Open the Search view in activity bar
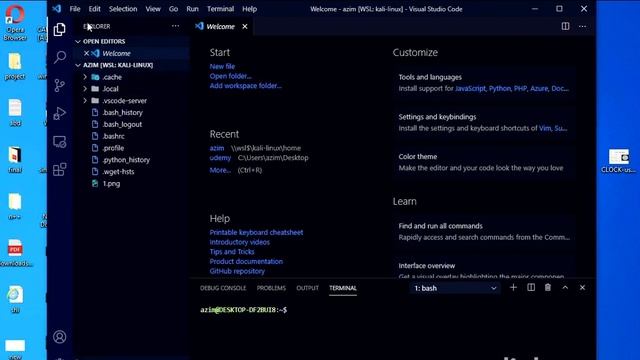The height and width of the screenshot is (360, 640). pos(60,57)
